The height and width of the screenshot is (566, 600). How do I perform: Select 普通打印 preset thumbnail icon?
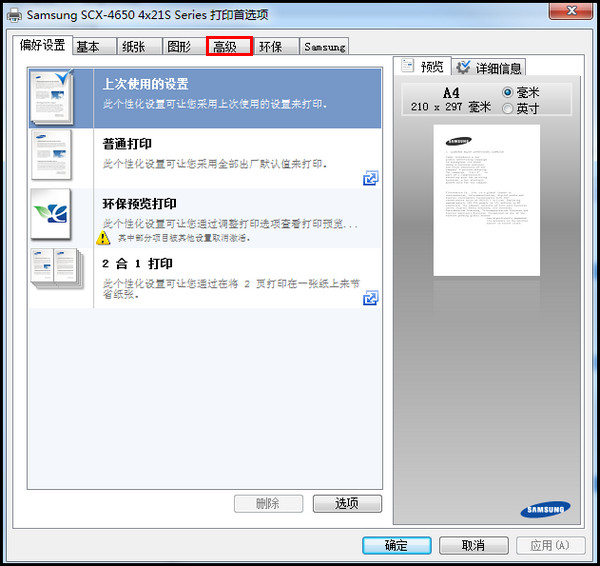point(52,155)
